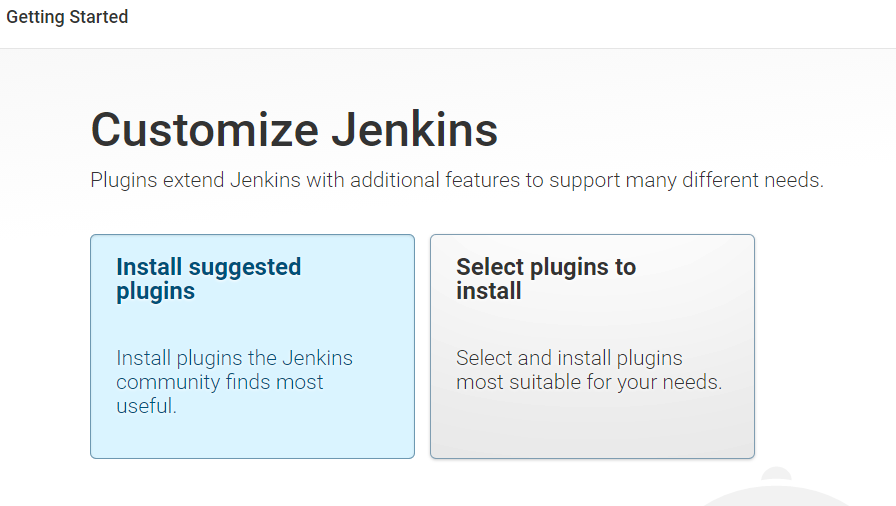Click the word 'Customize' in the heading
The height and width of the screenshot is (506, 896).
click(x=202, y=131)
